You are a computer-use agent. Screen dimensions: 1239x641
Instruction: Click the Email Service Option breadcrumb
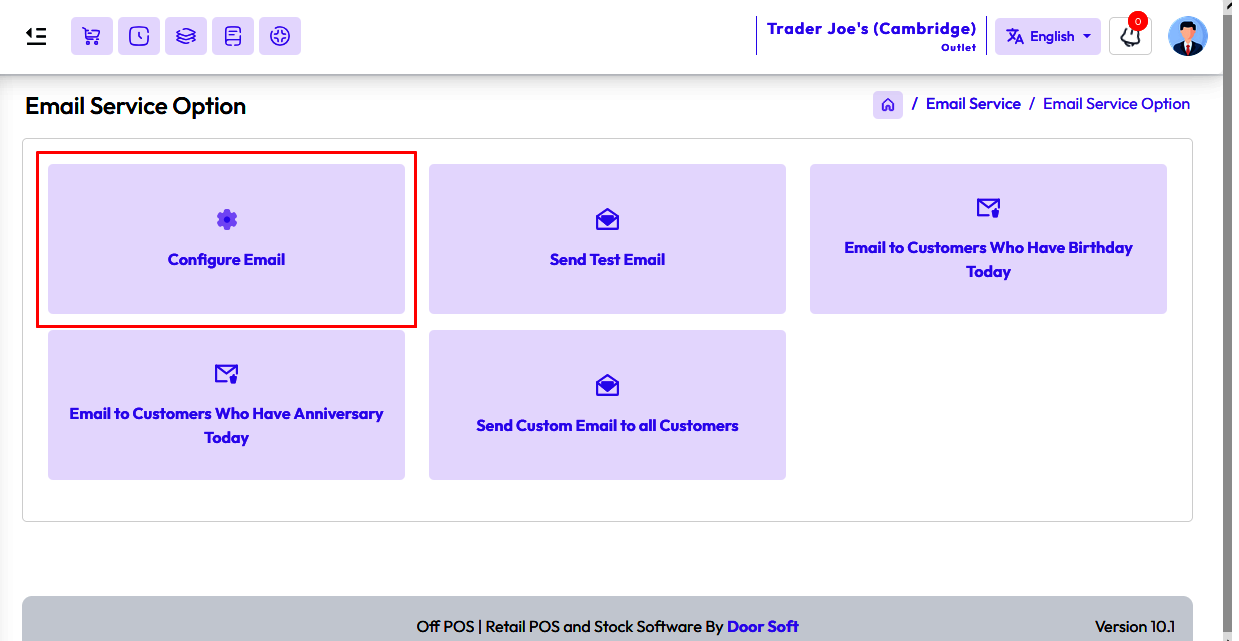tap(1116, 104)
